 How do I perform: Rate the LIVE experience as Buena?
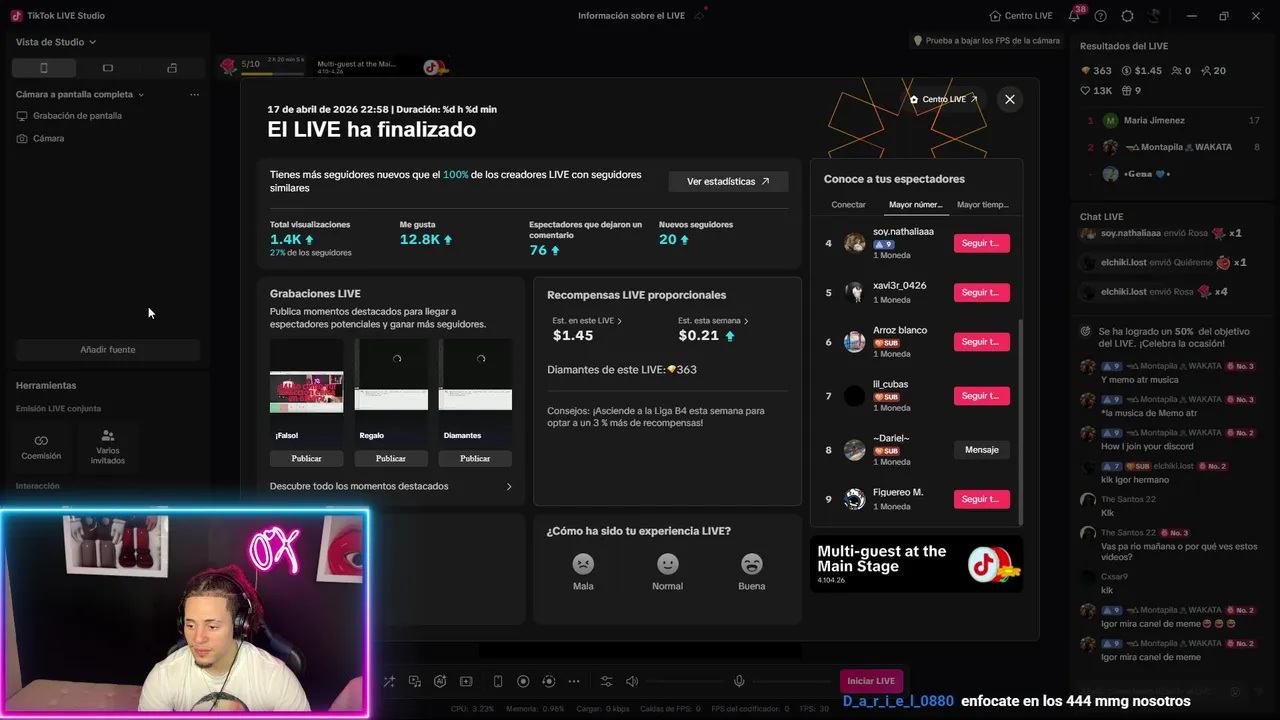pyautogui.click(x=751, y=572)
